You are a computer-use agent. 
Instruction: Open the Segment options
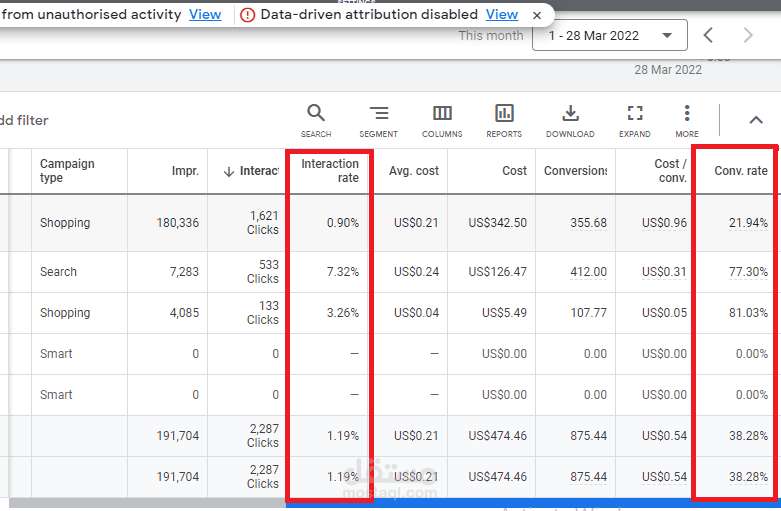(x=379, y=121)
